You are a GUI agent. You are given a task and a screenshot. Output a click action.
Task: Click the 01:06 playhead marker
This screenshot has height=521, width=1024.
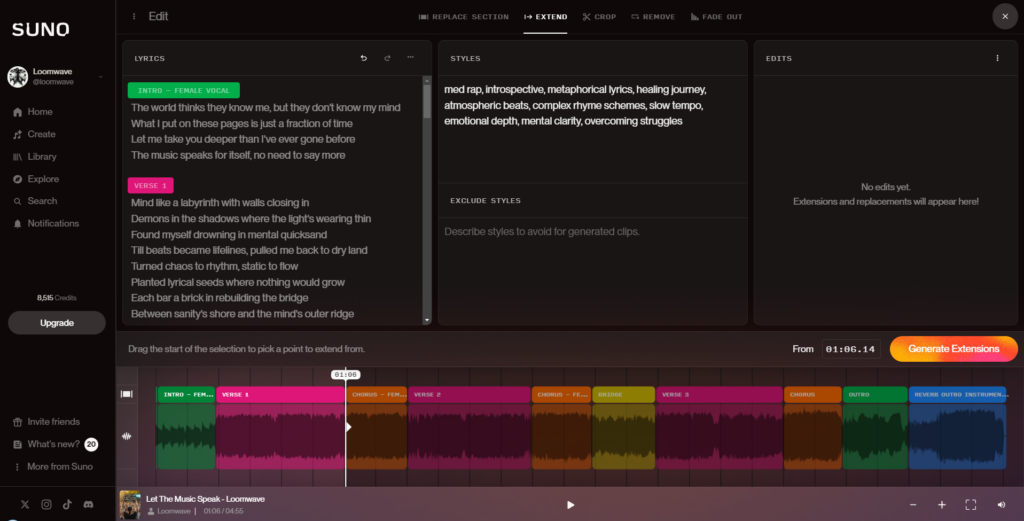click(x=345, y=375)
